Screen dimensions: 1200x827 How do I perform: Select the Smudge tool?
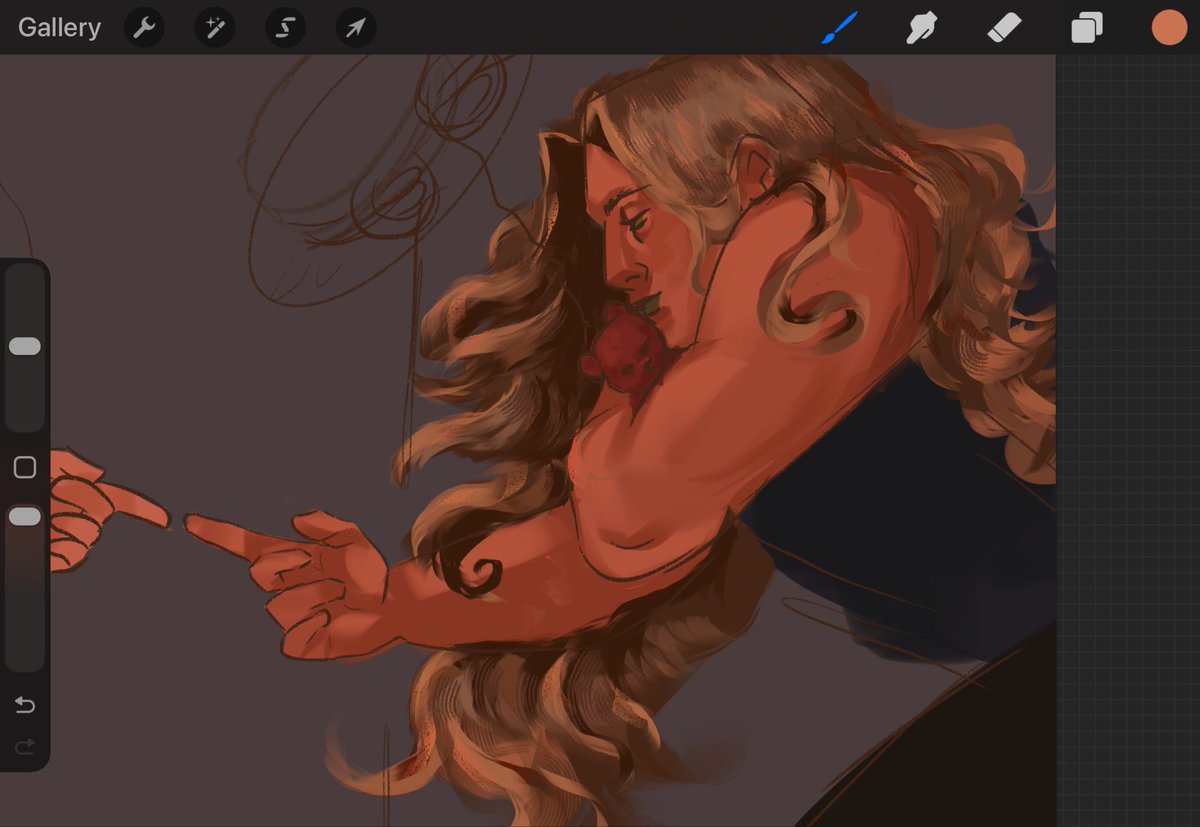[x=922, y=28]
